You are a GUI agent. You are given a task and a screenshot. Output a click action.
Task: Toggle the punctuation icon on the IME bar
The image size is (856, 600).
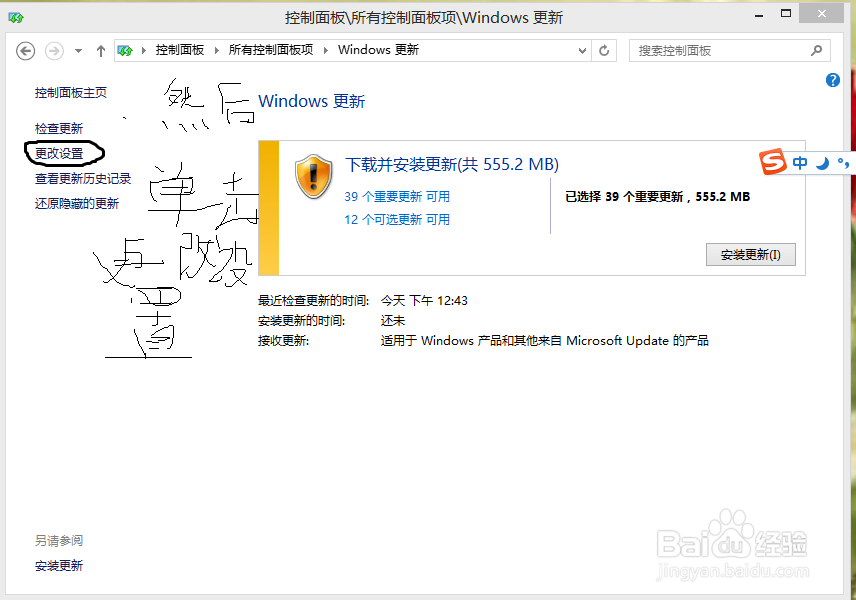(x=843, y=163)
